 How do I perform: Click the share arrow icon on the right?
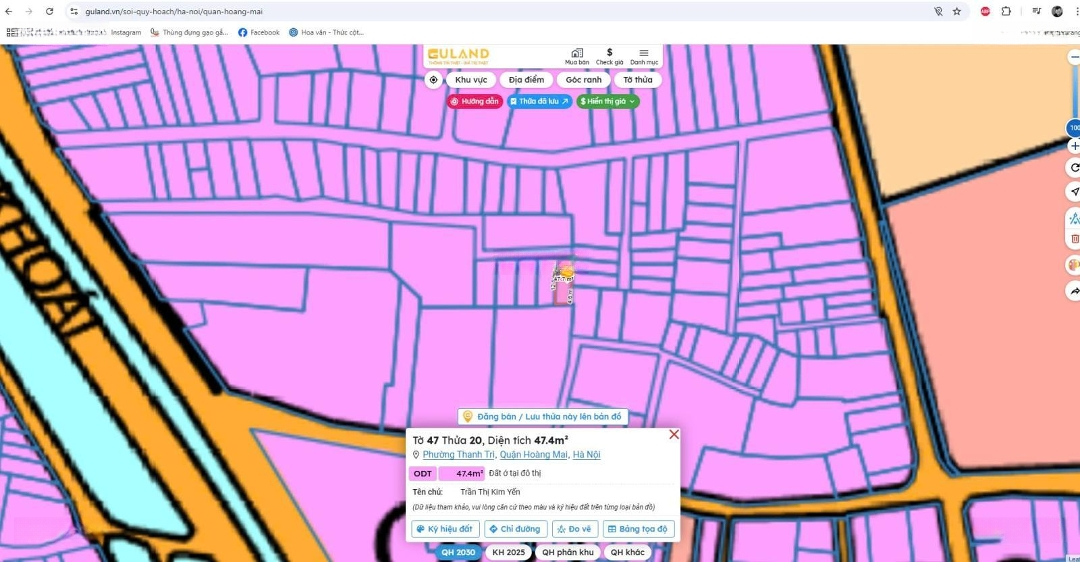click(x=1074, y=290)
